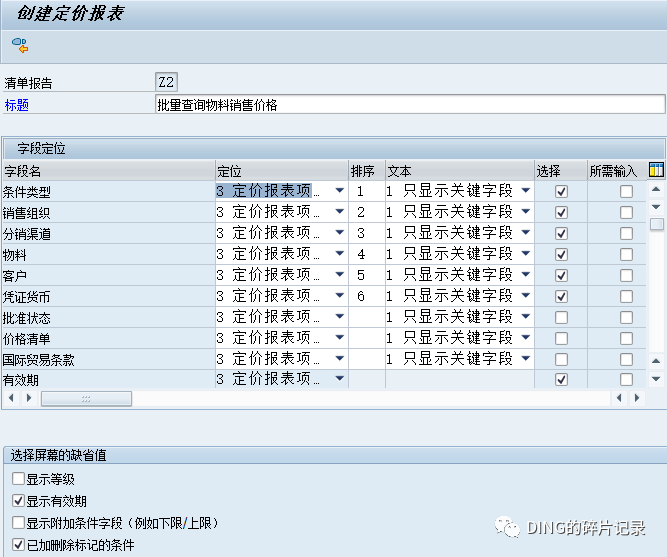Uncheck 选择 checkbox for 销售组织

(562, 212)
